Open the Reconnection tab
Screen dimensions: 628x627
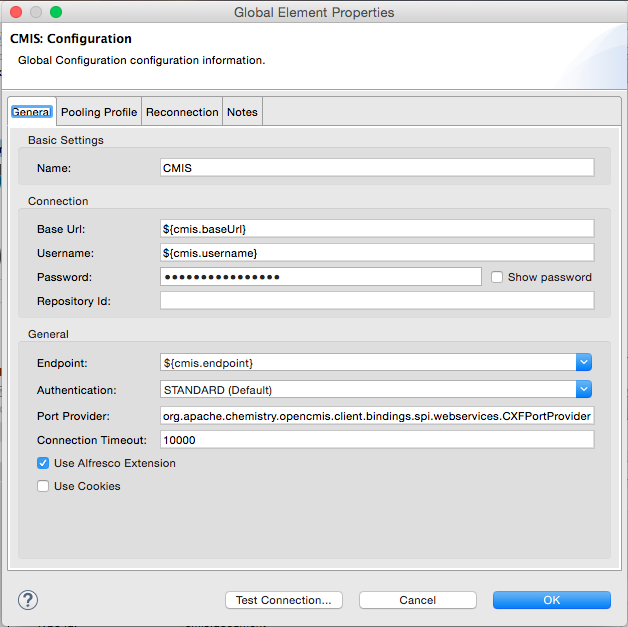tap(182, 112)
